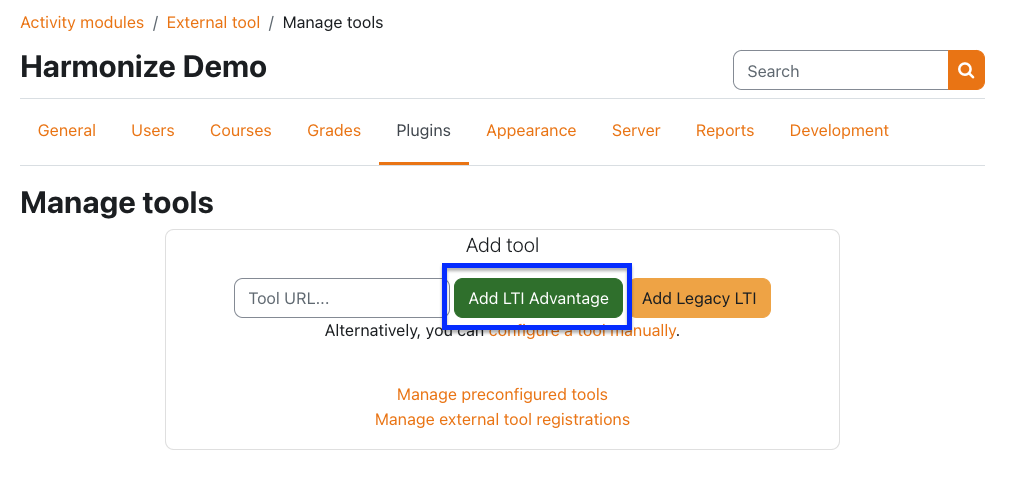Go to the Reports tab
The height and width of the screenshot is (492, 1027).
coord(725,131)
